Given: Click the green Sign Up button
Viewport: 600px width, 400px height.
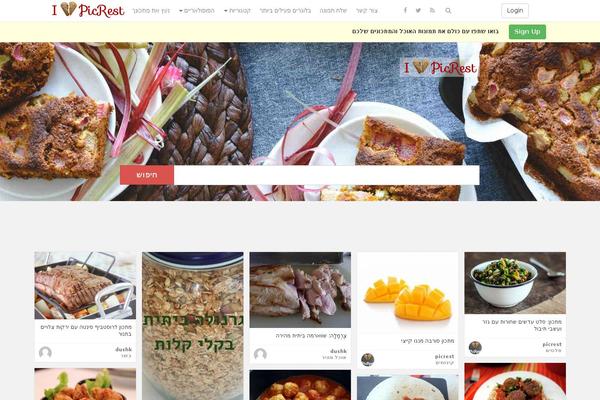Looking at the screenshot, I should (x=527, y=31).
